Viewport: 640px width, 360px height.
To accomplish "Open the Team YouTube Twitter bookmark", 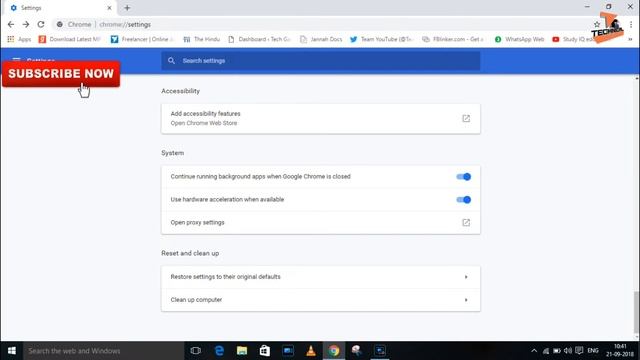I will click(x=382, y=39).
